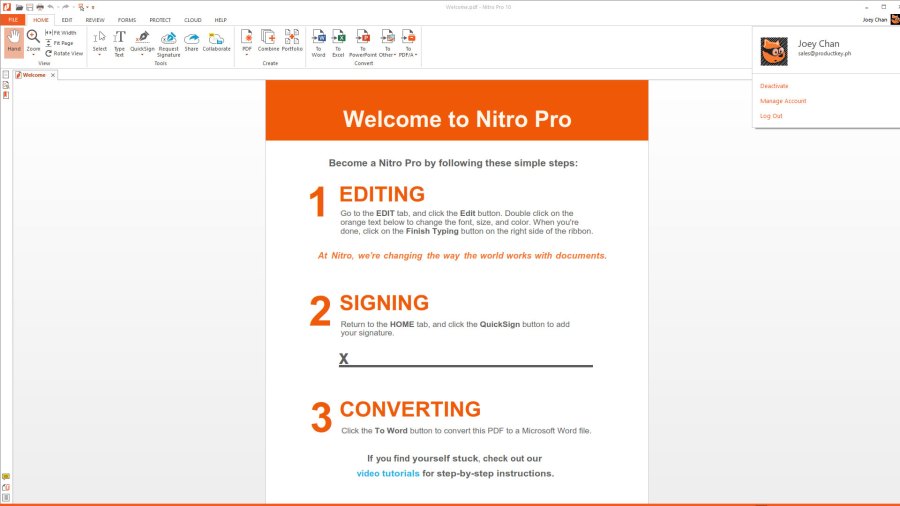Viewport: 900px width, 506px height.
Task: Click Log Out
Action: click(771, 116)
